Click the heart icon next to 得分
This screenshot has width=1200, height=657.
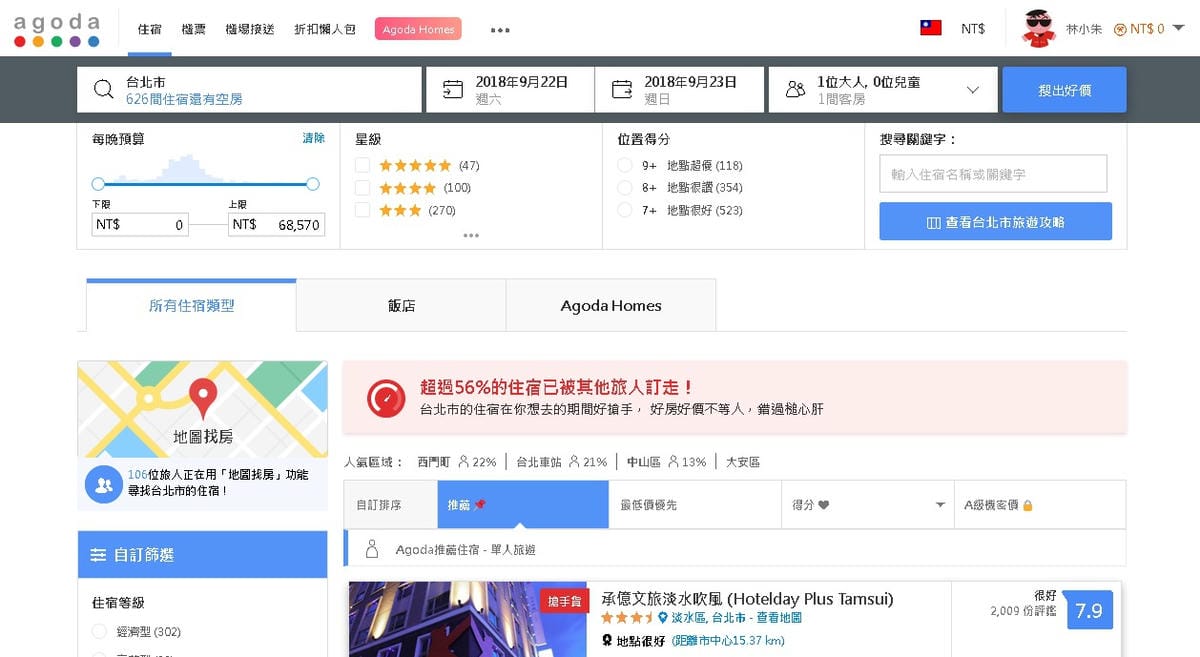(x=824, y=505)
